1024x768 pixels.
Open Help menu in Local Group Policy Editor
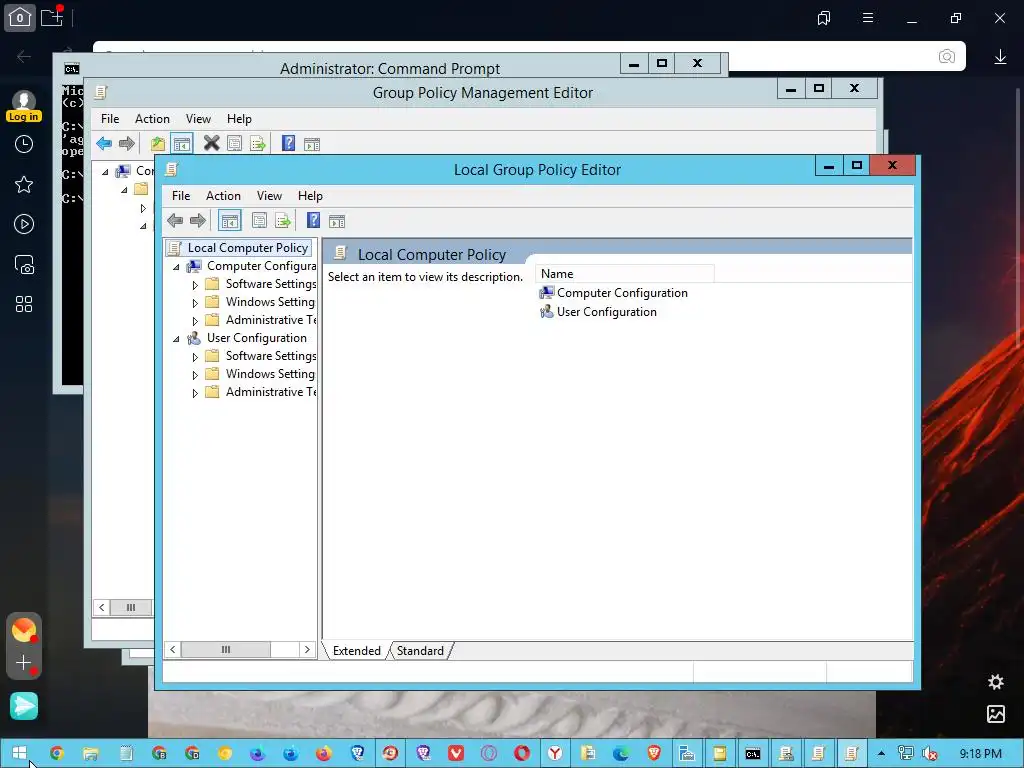(310, 195)
